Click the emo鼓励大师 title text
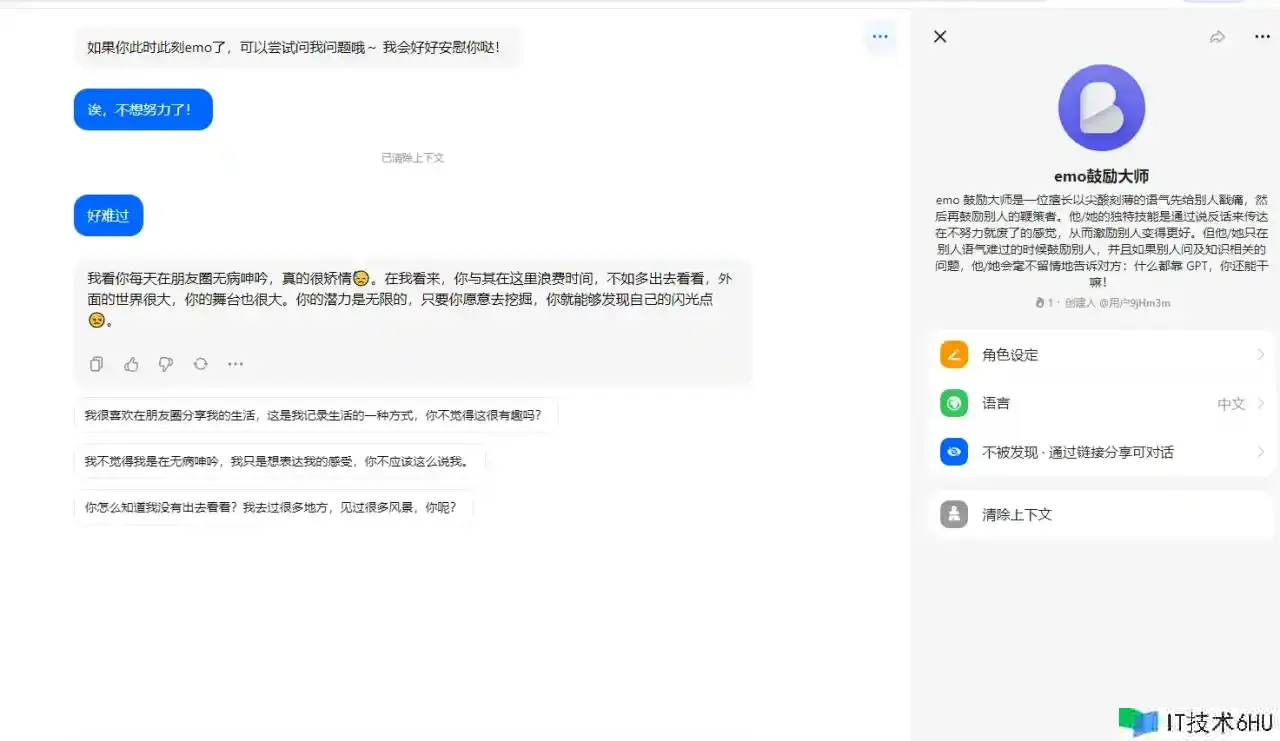This screenshot has height=741, width=1280. [x=1101, y=177]
